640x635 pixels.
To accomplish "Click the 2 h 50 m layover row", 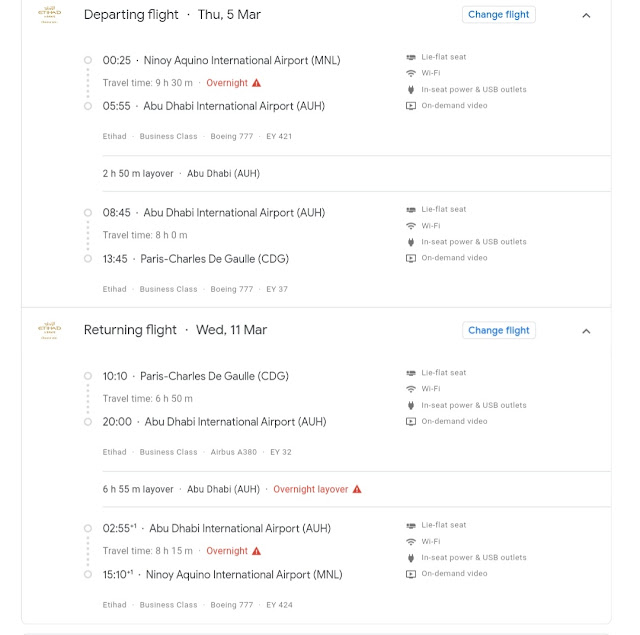I will click(181, 173).
